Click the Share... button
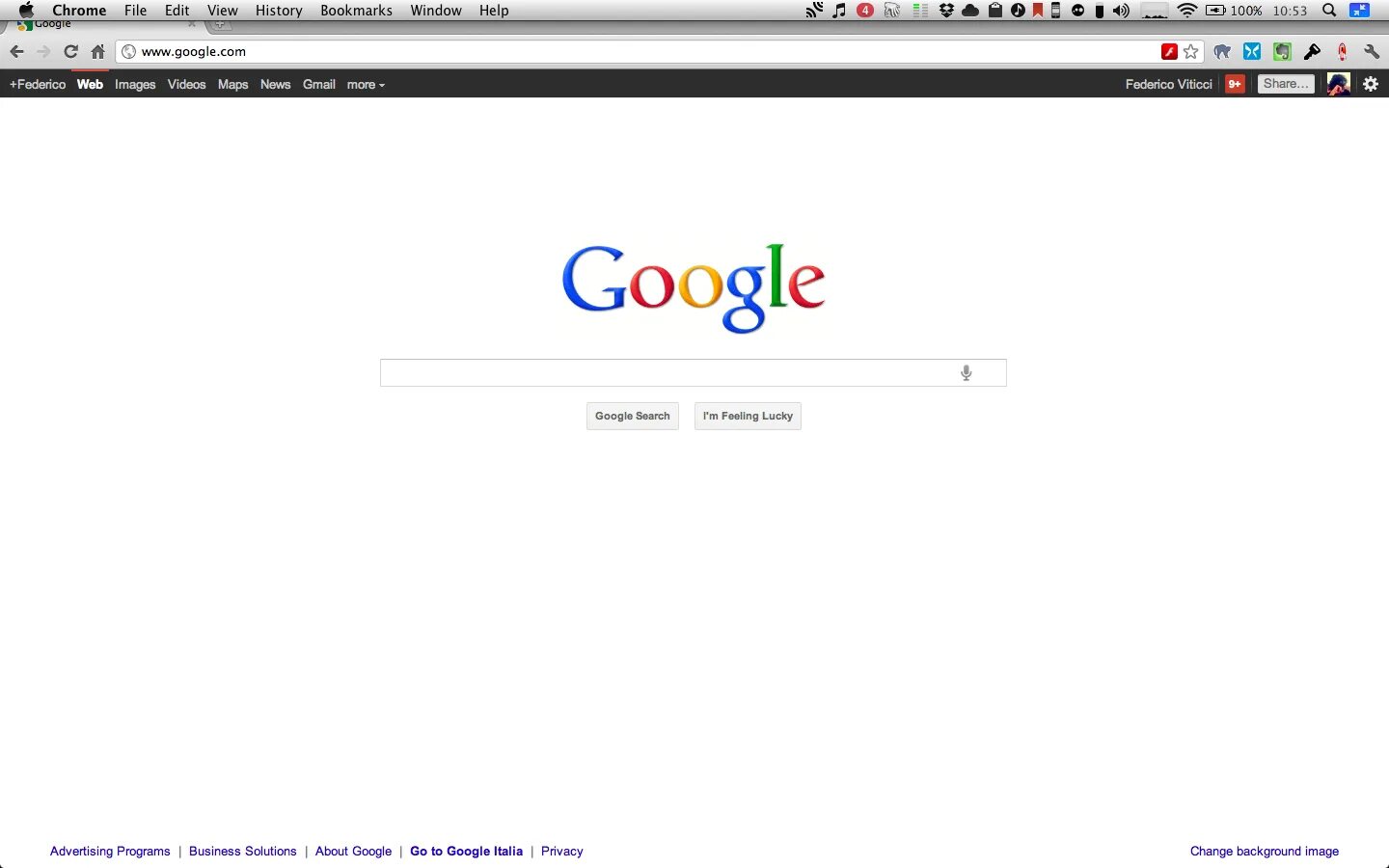This screenshot has width=1389, height=868. (1286, 84)
